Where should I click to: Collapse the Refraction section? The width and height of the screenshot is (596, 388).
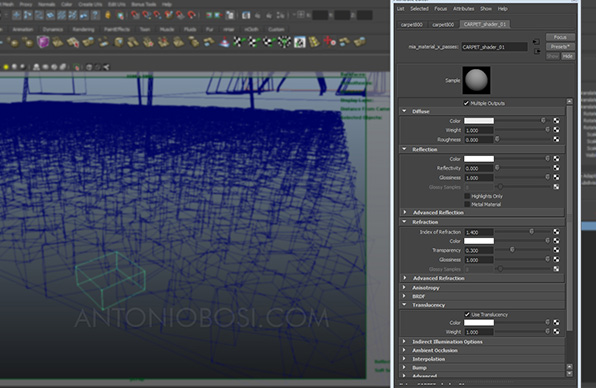pos(404,222)
